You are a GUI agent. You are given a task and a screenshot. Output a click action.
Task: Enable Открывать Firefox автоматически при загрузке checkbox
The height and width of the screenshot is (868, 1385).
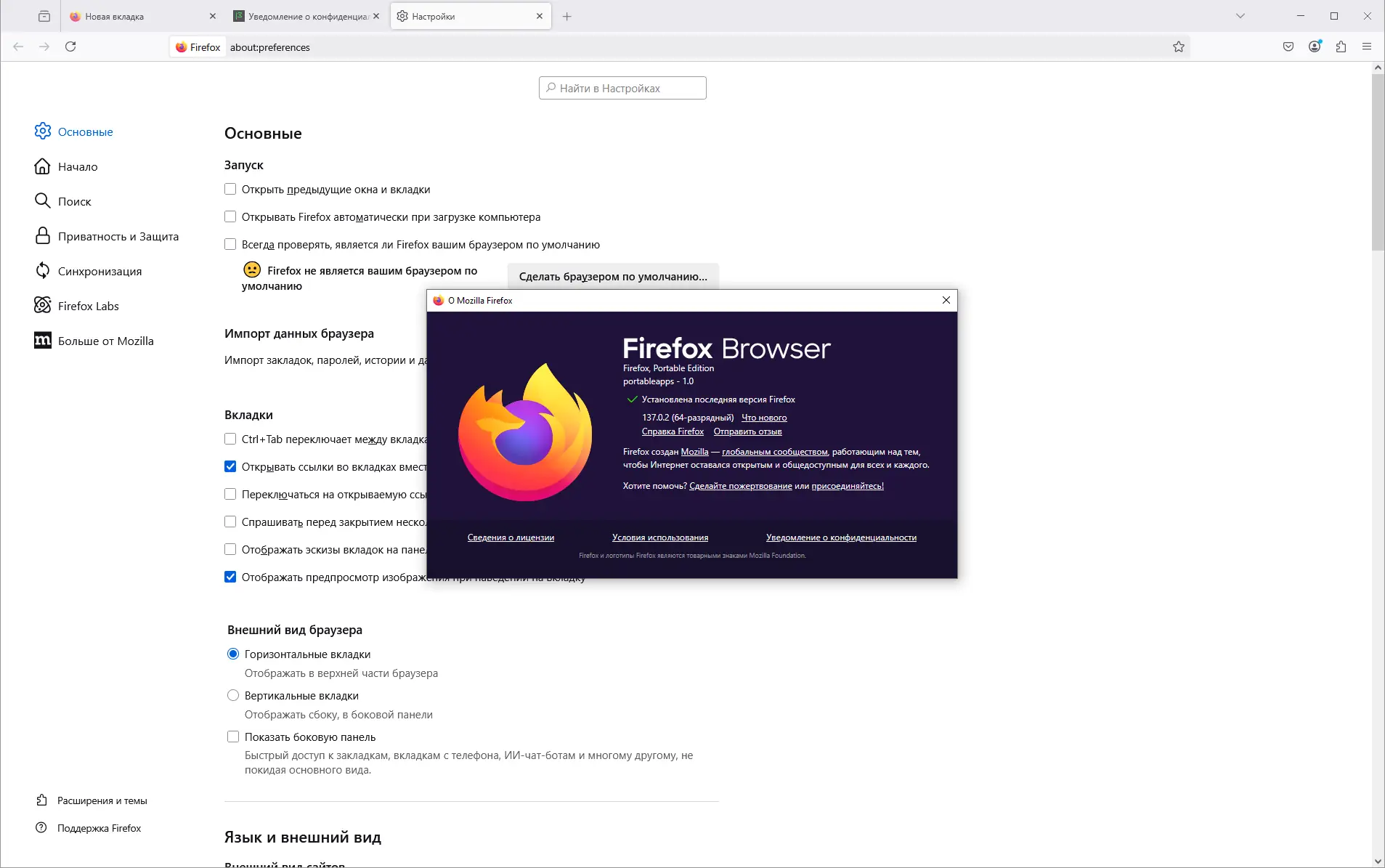(230, 216)
